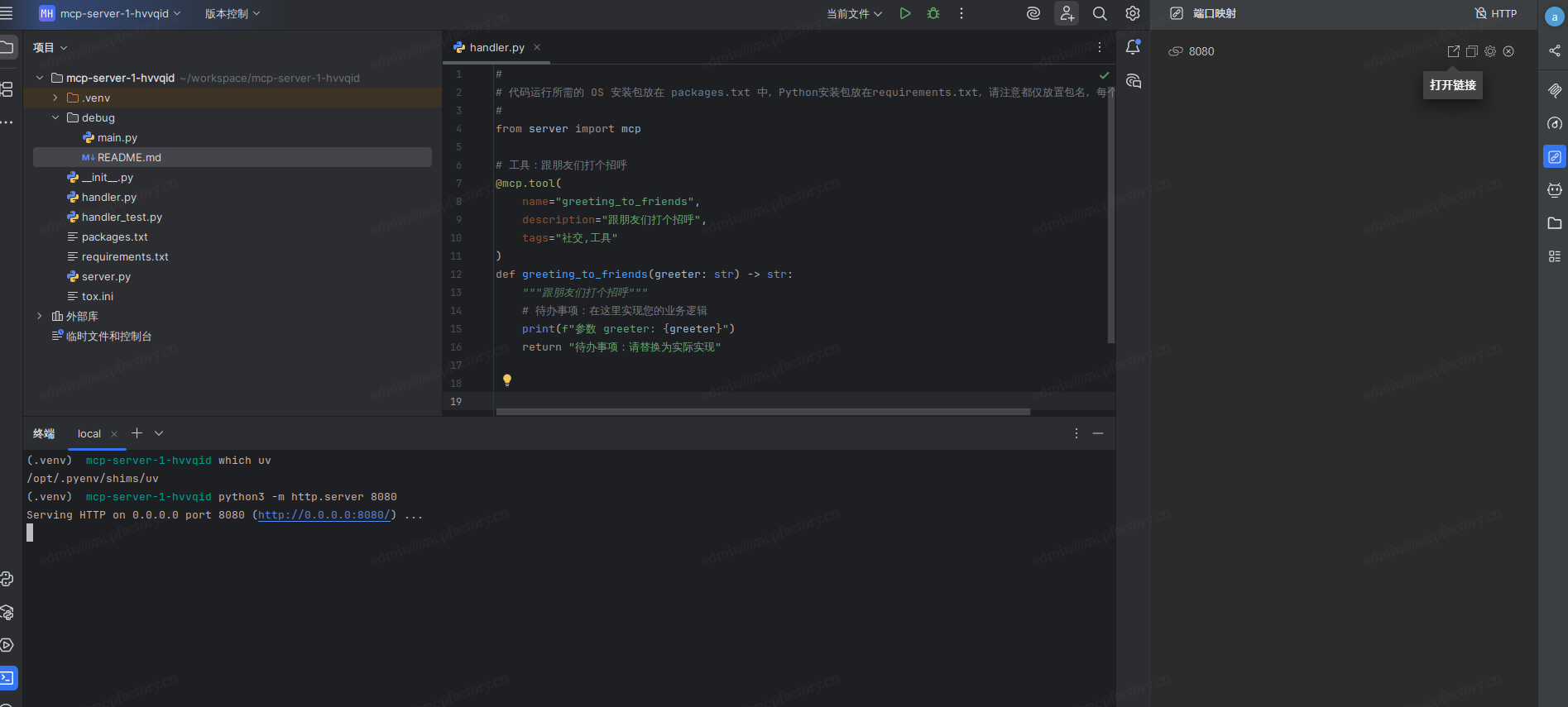Viewport: 1568px width, 707px height.
Task: Open the search magnifier icon in the top bar
Action: pyautogui.click(x=1100, y=13)
